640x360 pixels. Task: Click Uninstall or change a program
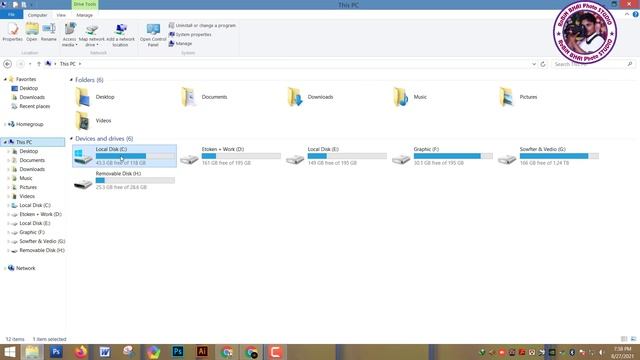coord(202,25)
